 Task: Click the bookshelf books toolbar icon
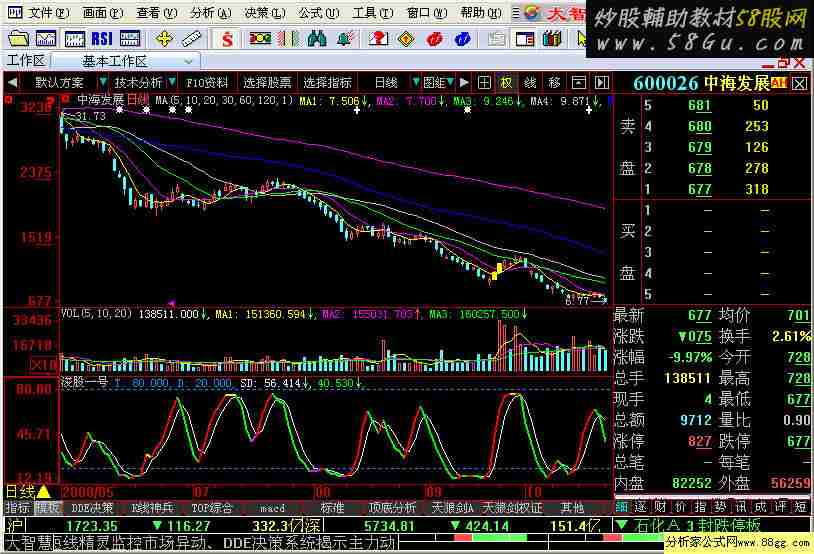click(x=552, y=38)
